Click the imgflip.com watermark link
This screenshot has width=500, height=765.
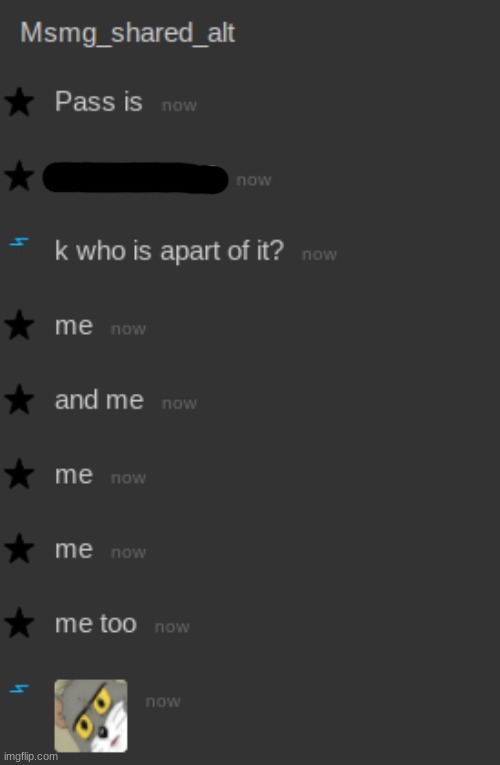pos(30,757)
